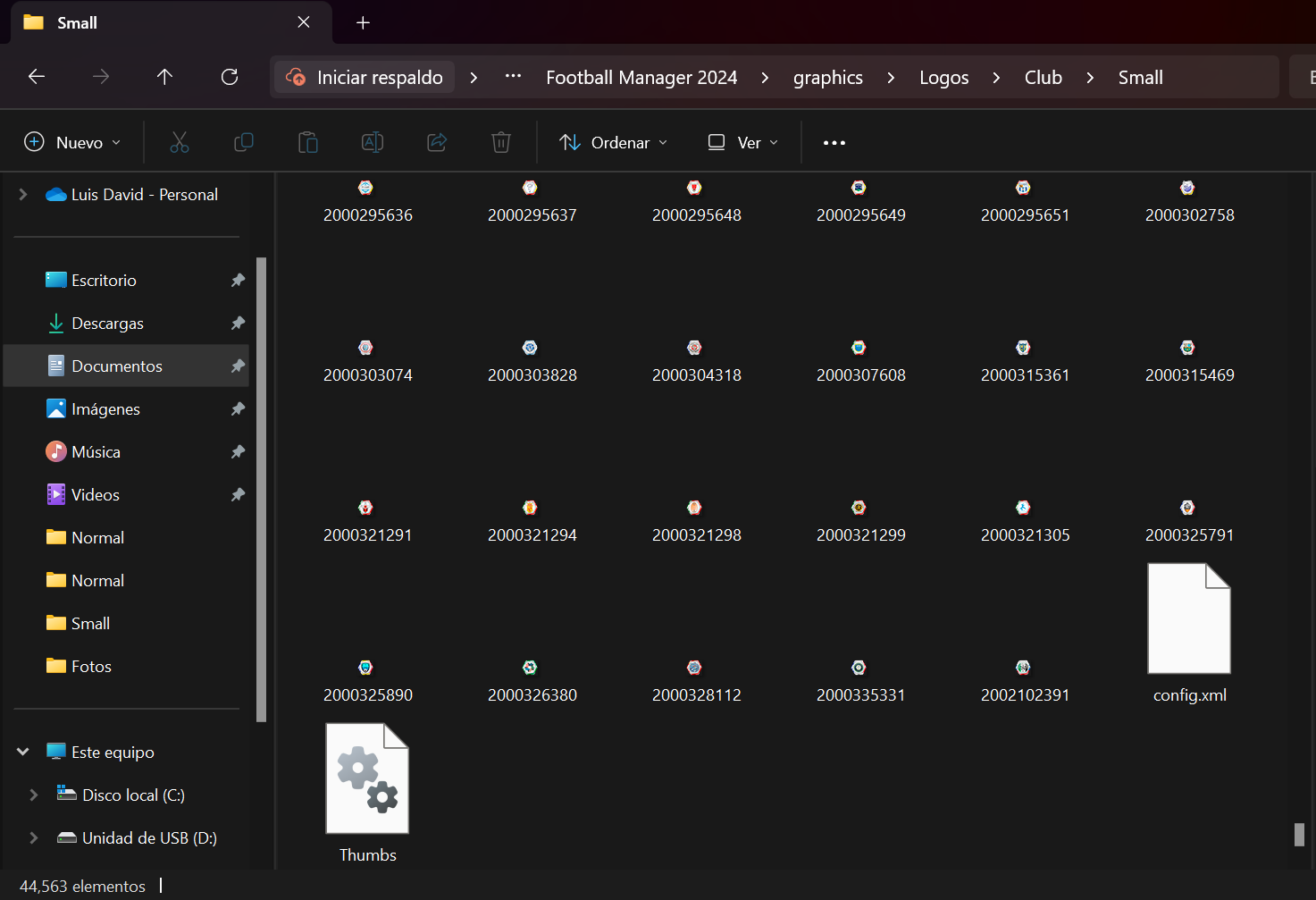
Task: Go up one folder level
Action: pyautogui.click(x=164, y=77)
